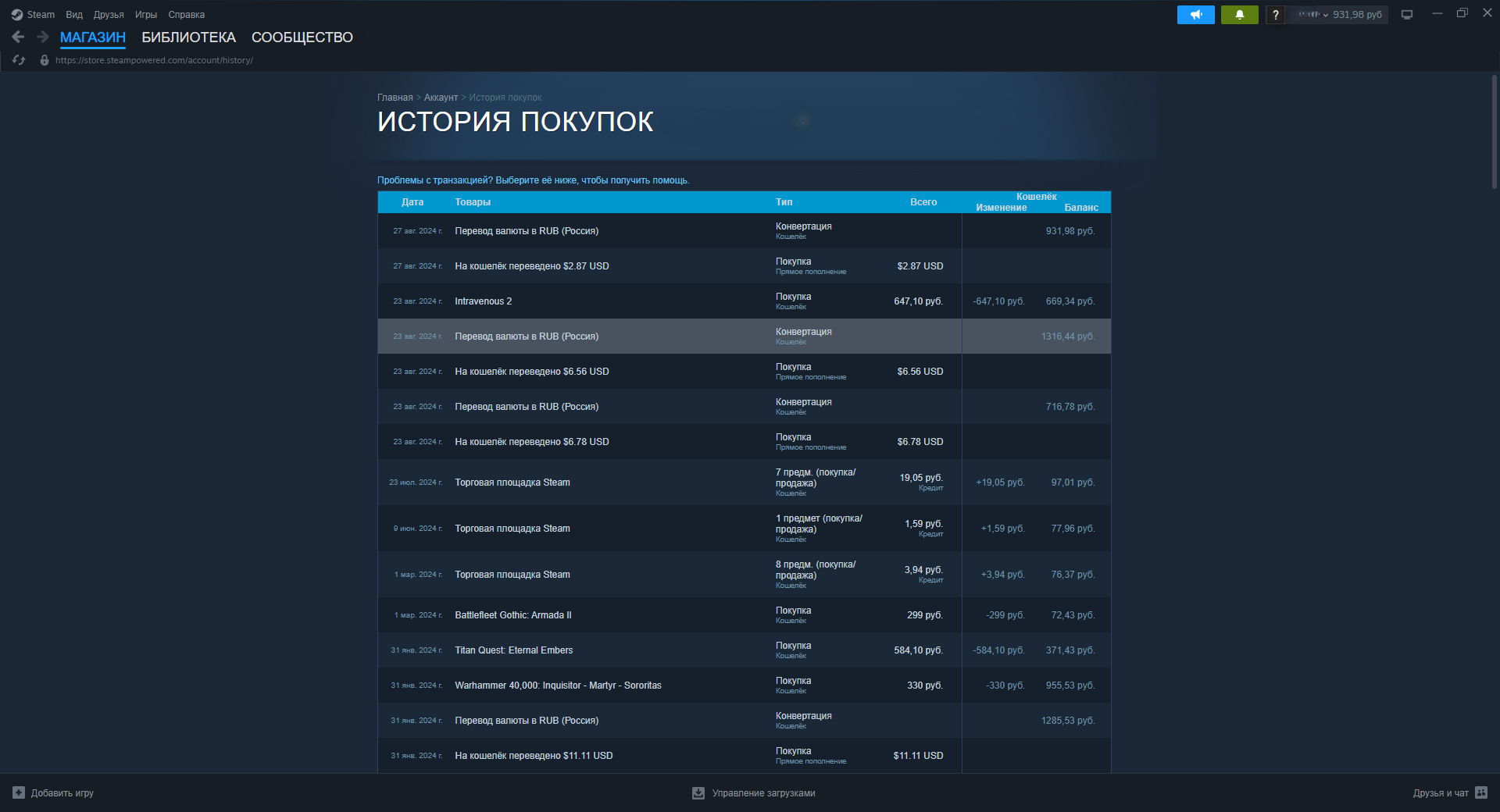Viewport: 1500px width, 812px height.
Task: Click the -647,10 руб. wallet change value
Action: tap(998, 301)
